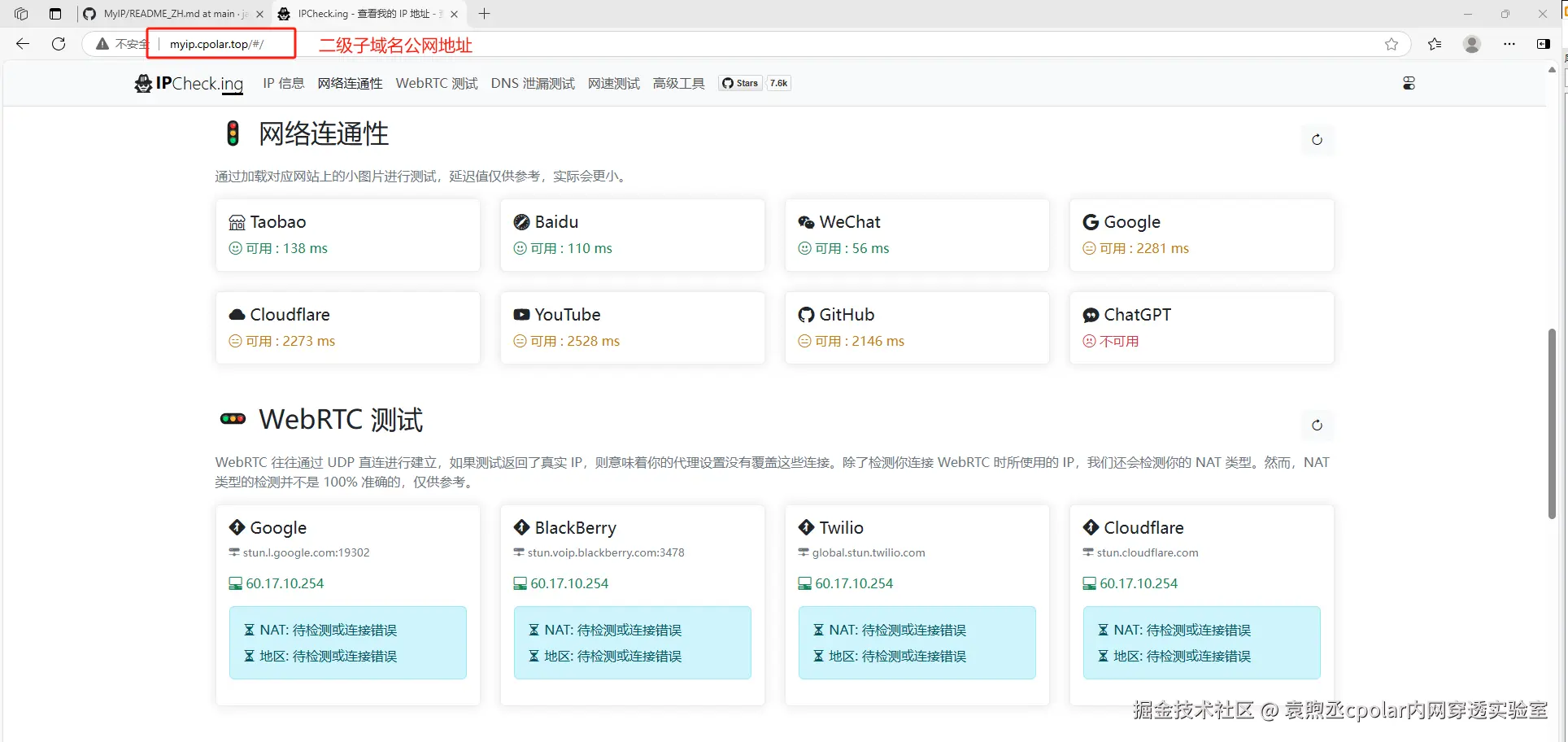Open the browser profile avatar

(1472, 44)
